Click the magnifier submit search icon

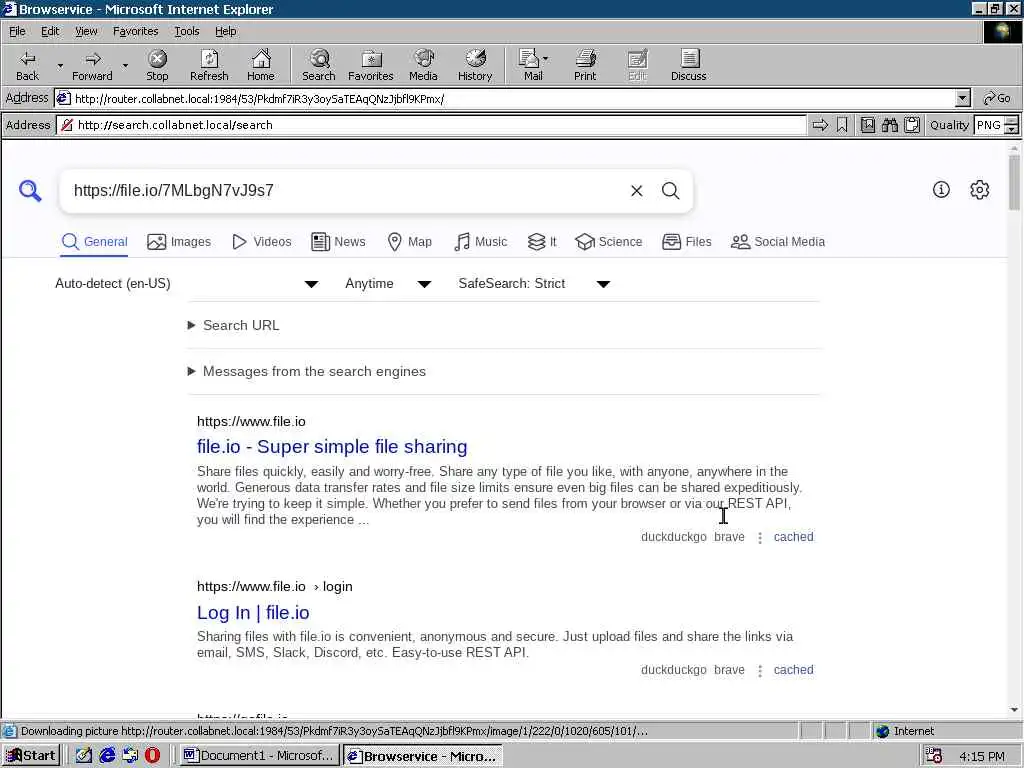(671, 191)
